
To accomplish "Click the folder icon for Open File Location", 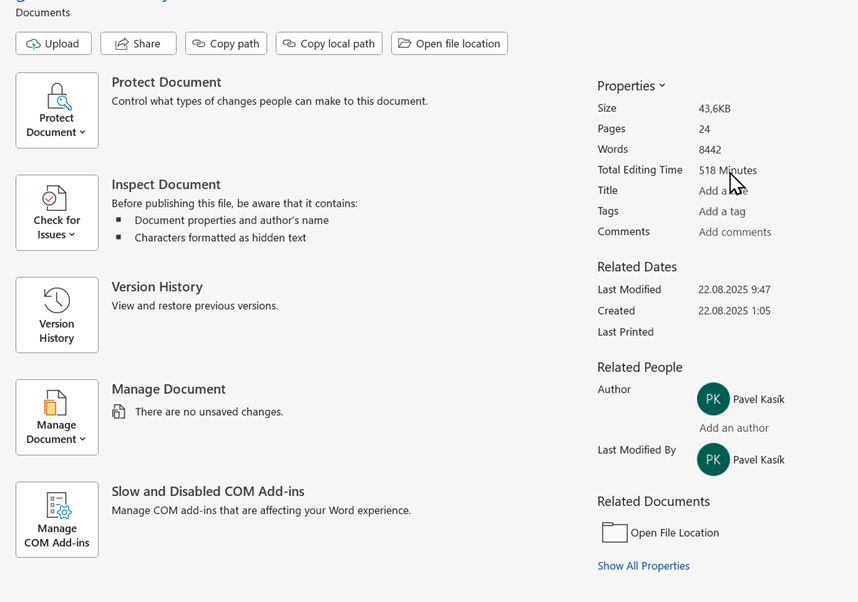I will click(614, 533).
